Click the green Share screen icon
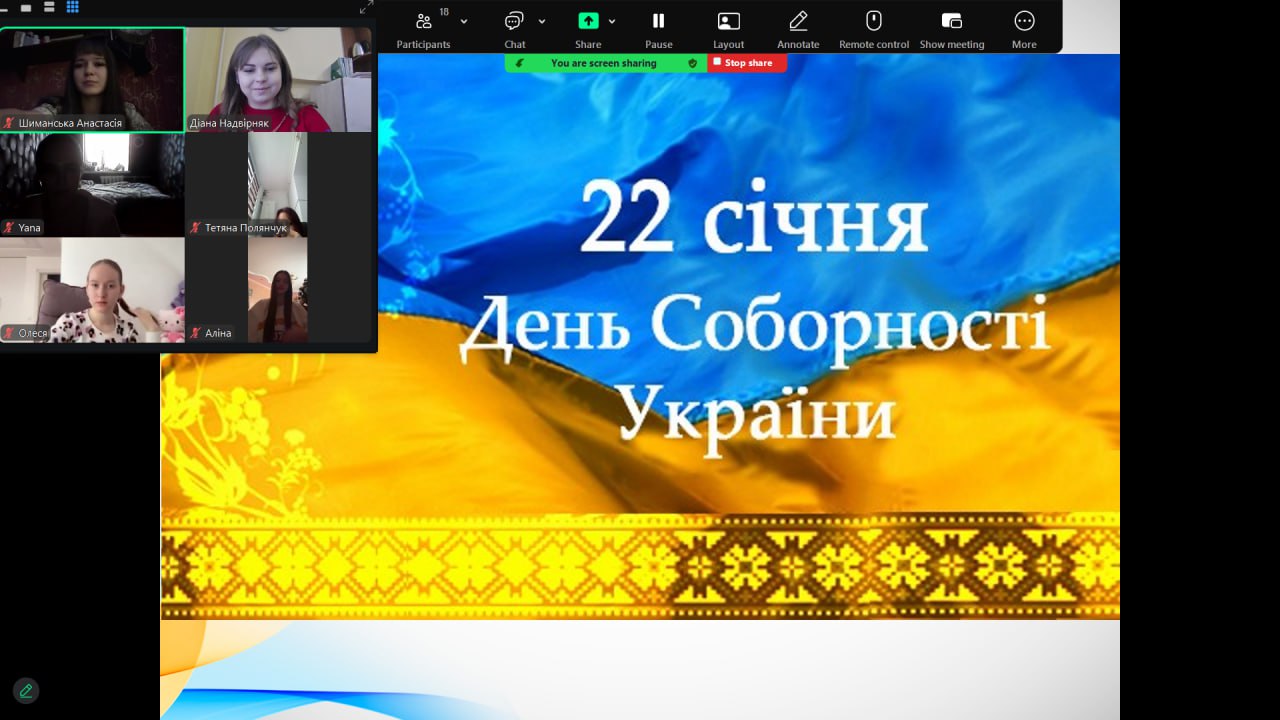The image size is (1280, 720). 588,21
